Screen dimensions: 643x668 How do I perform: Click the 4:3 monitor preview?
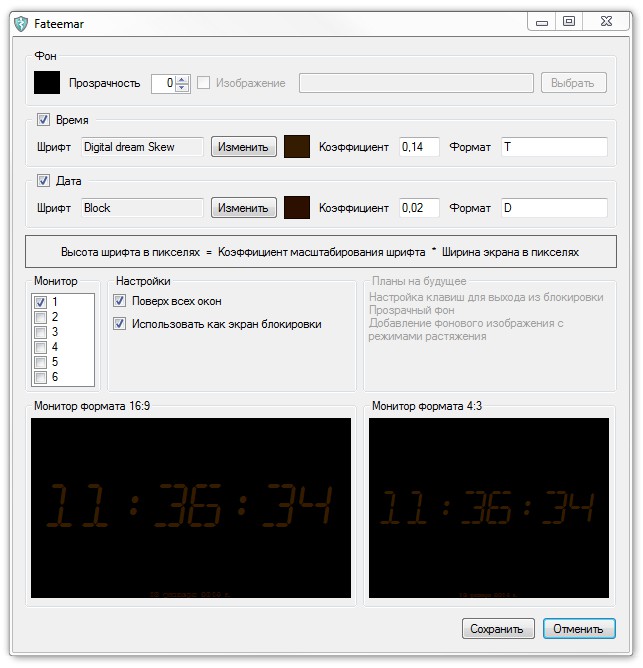[x=489, y=508]
